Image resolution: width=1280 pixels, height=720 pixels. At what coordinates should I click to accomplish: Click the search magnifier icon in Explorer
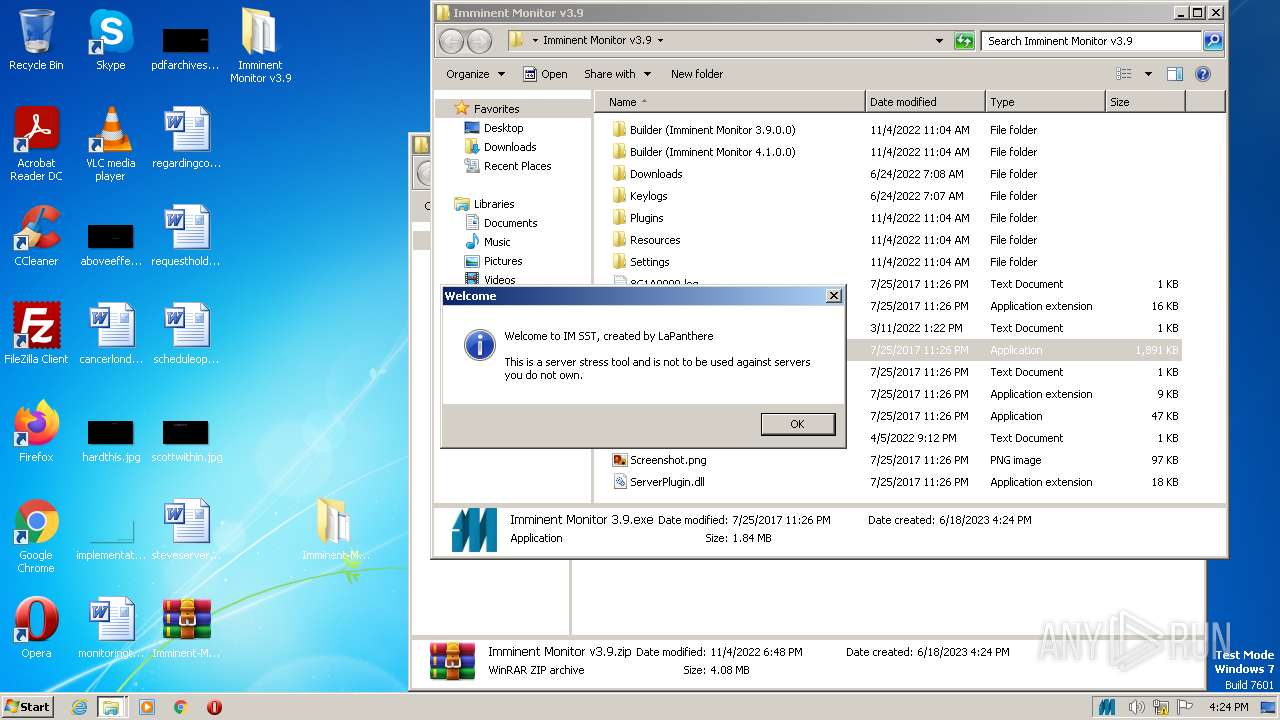pyautogui.click(x=1213, y=41)
